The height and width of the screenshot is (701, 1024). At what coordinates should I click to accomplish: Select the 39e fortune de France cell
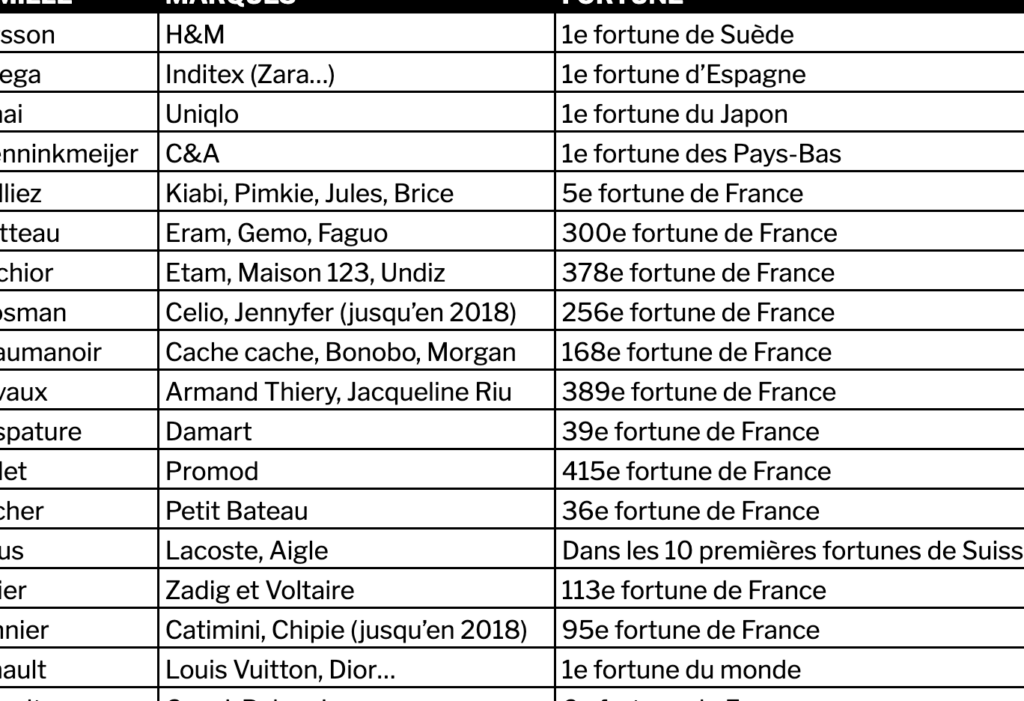coord(790,431)
